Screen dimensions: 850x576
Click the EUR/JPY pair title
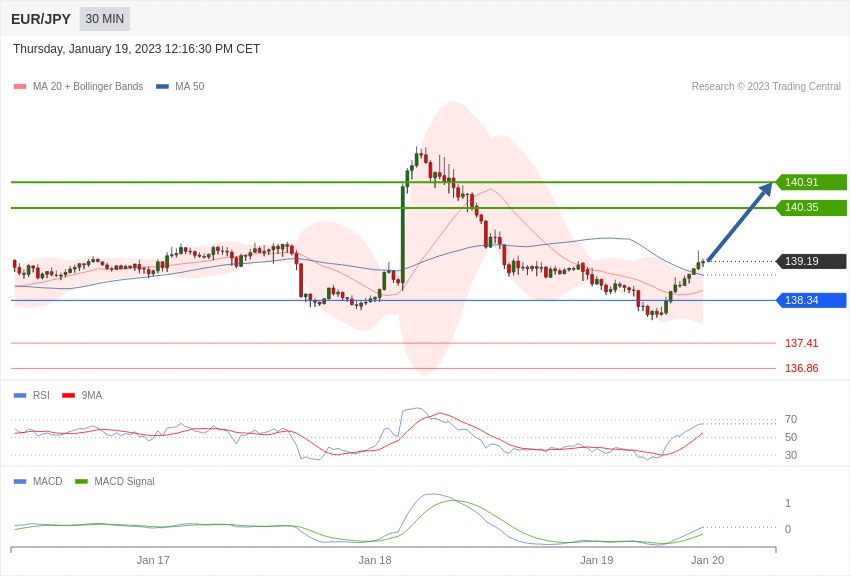click(41, 19)
